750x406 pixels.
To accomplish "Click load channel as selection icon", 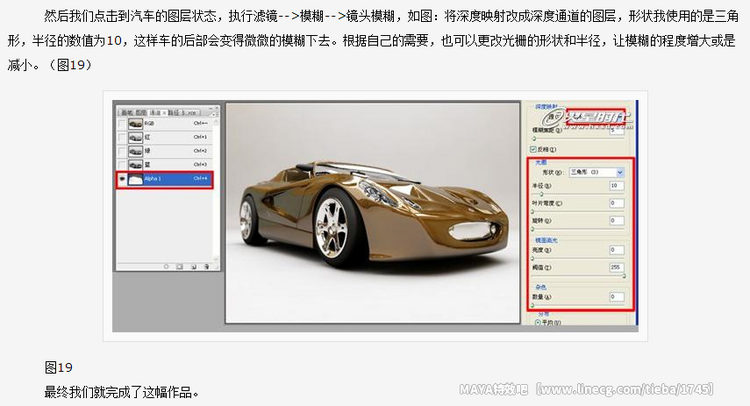I will point(166,266).
